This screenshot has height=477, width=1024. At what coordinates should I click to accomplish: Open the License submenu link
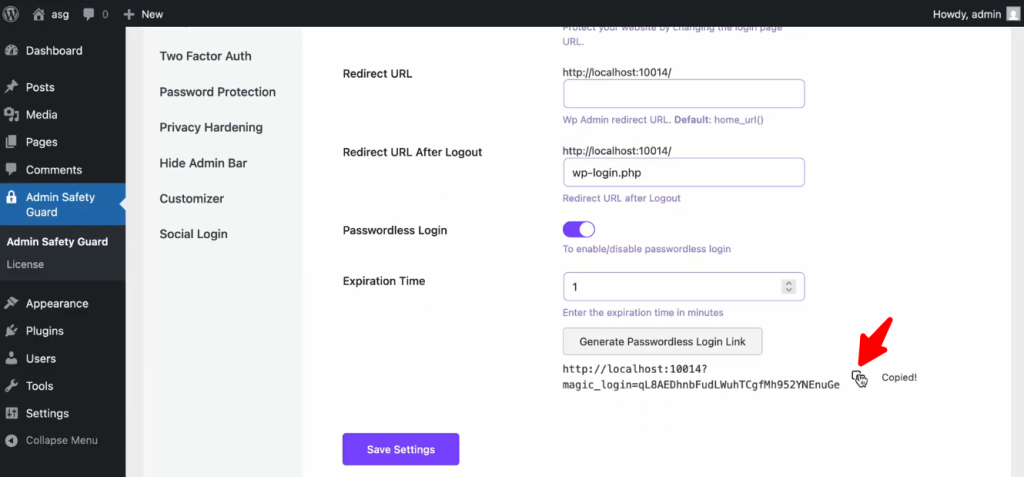click(25, 264)
